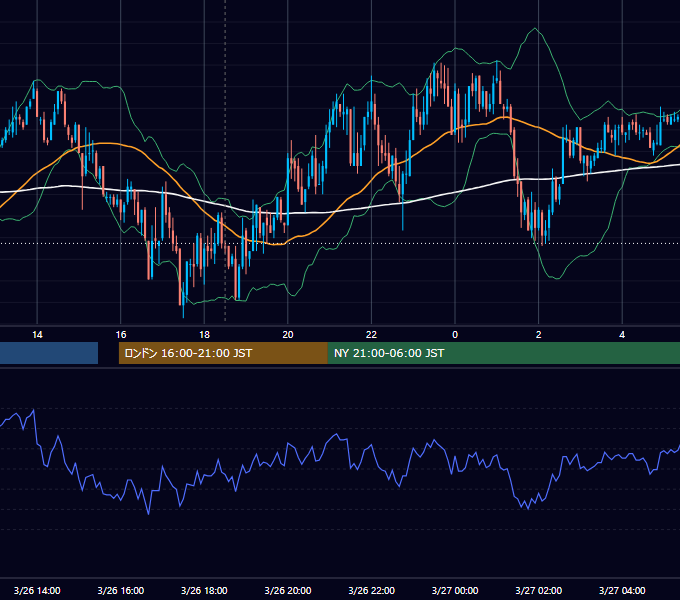Click the 3/27 02:00 date label
Image resolution: width=680 pixels, height=600 pixels.
tap(538, 590)
